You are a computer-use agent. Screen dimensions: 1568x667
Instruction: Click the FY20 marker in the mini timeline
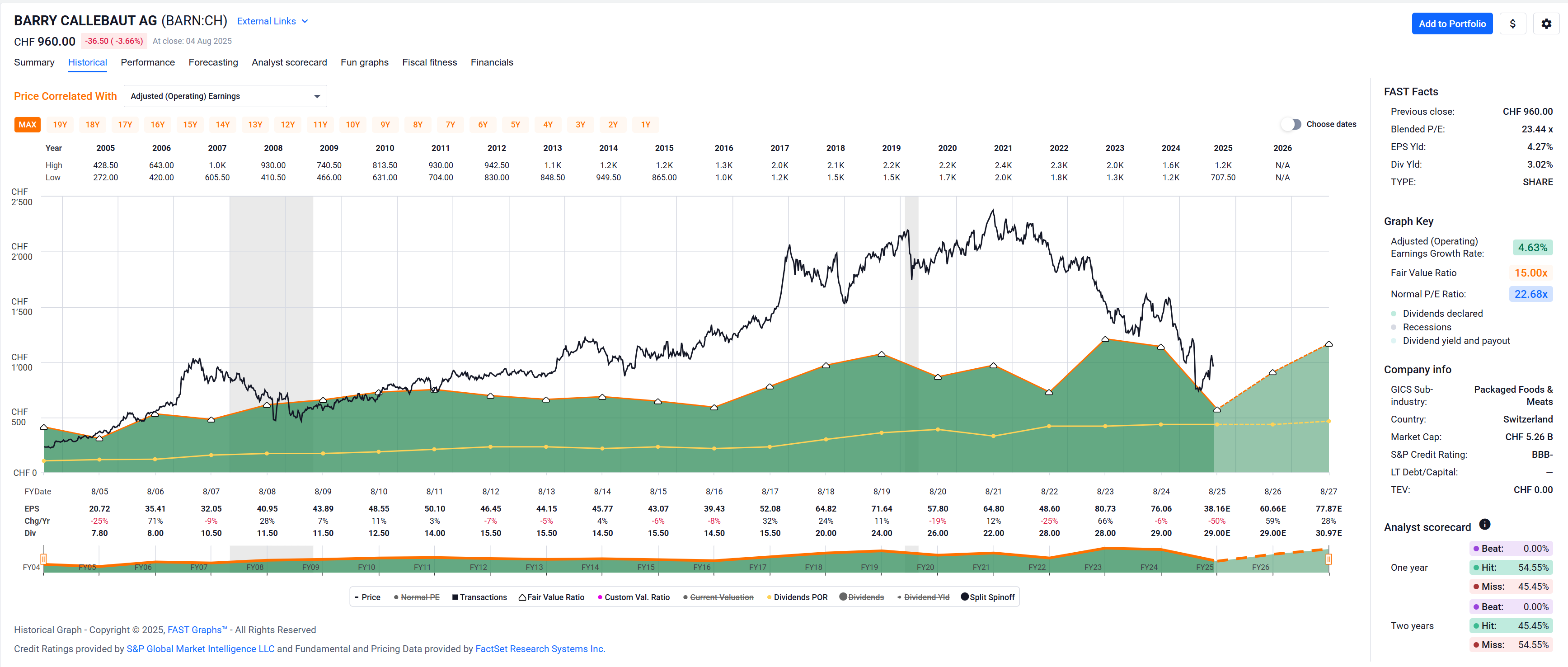[x=925, y=567]
